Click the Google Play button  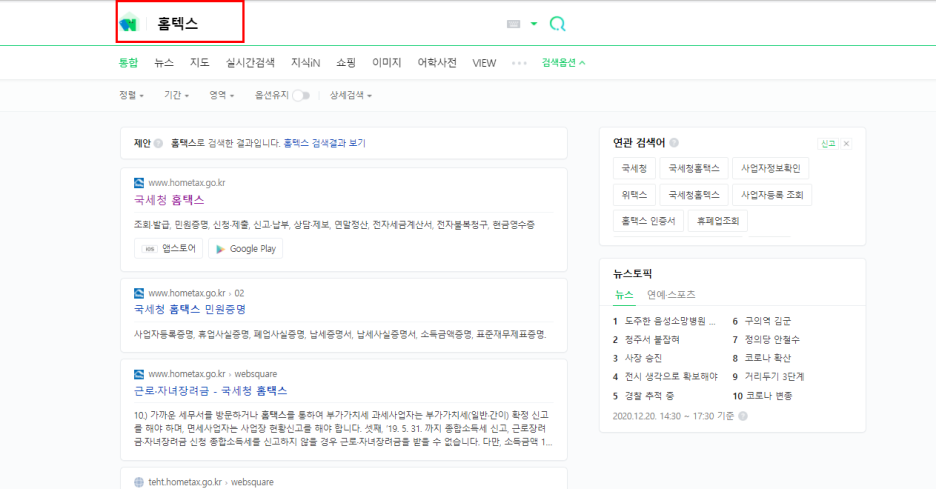click(x=245, y=248)
